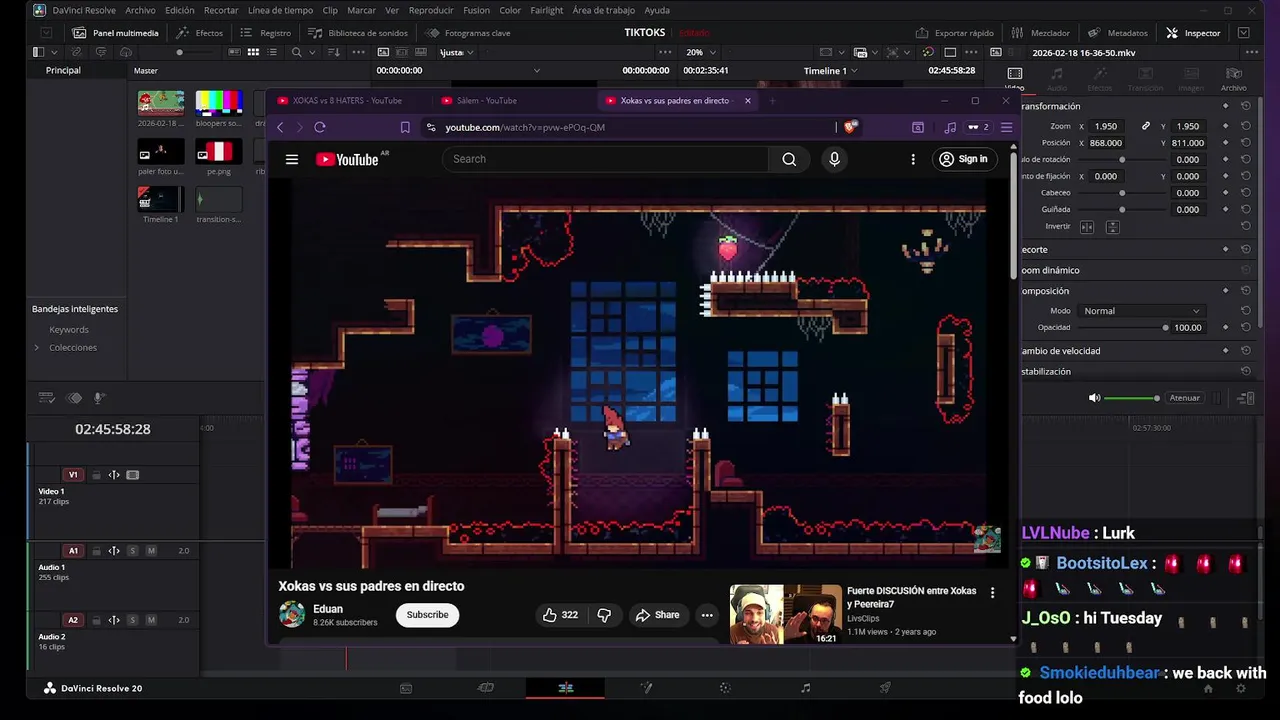Open the Ajustar viewer dropdown
Screen dimensions: 1280x720
coord(457,52)
